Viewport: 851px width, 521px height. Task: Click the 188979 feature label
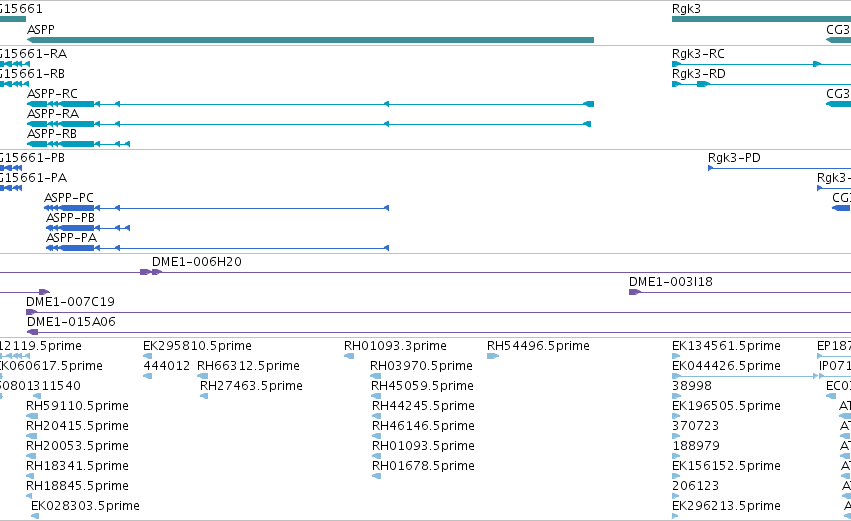coord(696,447)
